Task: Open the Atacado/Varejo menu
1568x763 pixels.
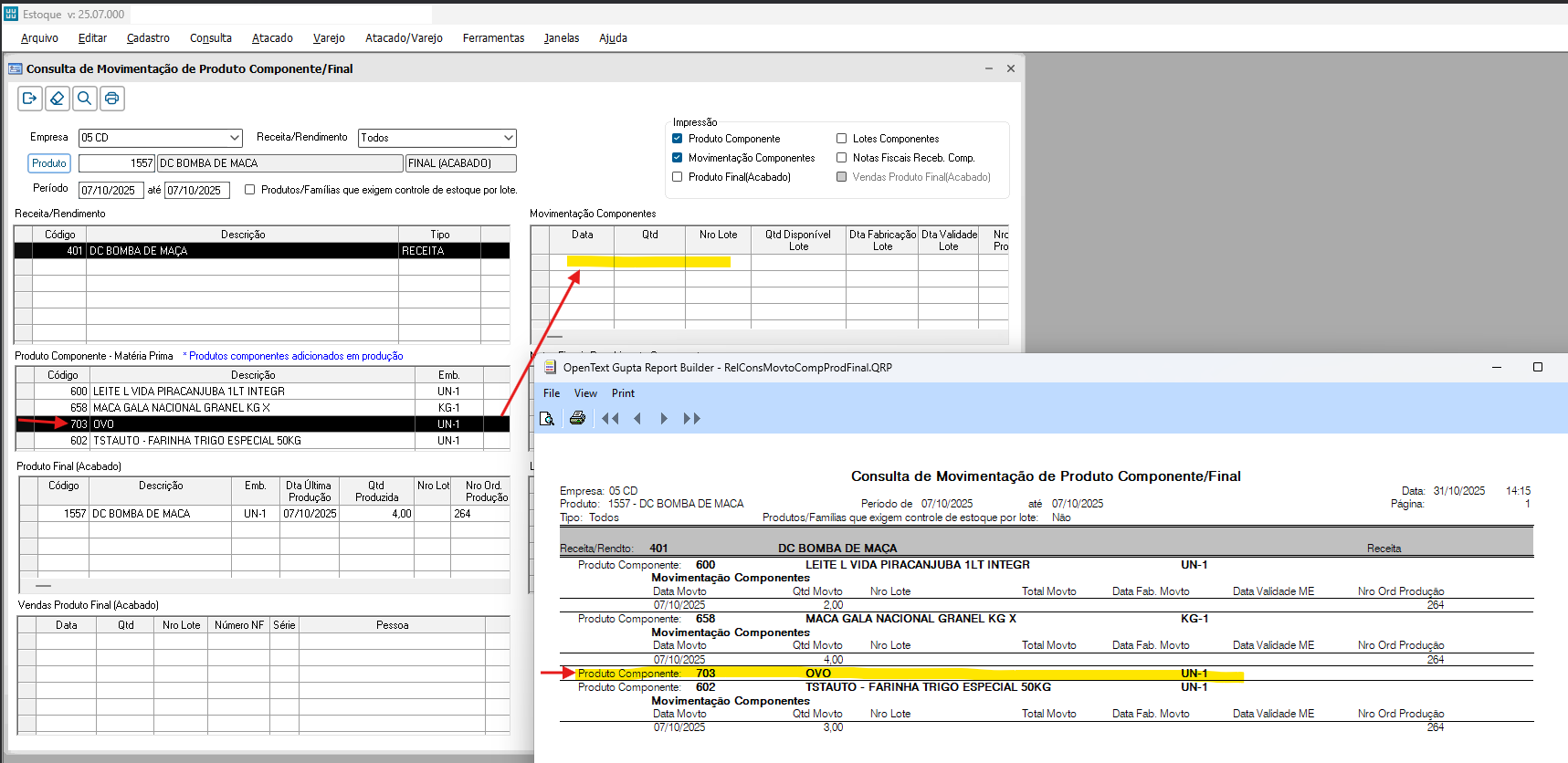Action: (x=404, y=38)
